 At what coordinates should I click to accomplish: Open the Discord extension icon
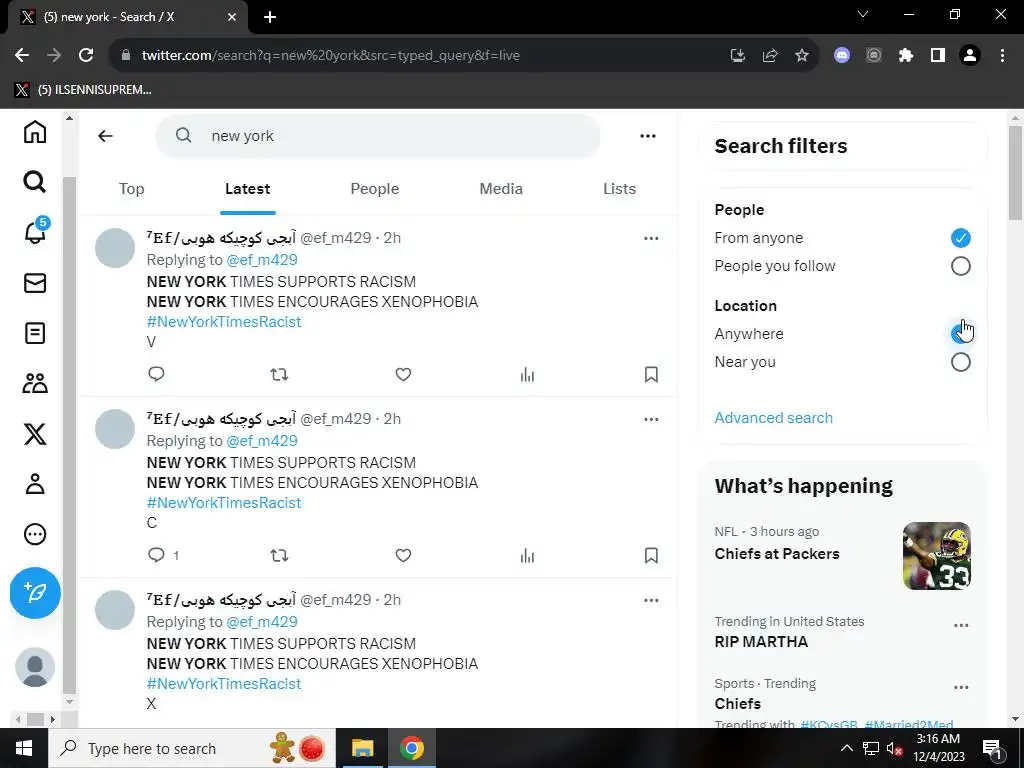pos(842,55)
